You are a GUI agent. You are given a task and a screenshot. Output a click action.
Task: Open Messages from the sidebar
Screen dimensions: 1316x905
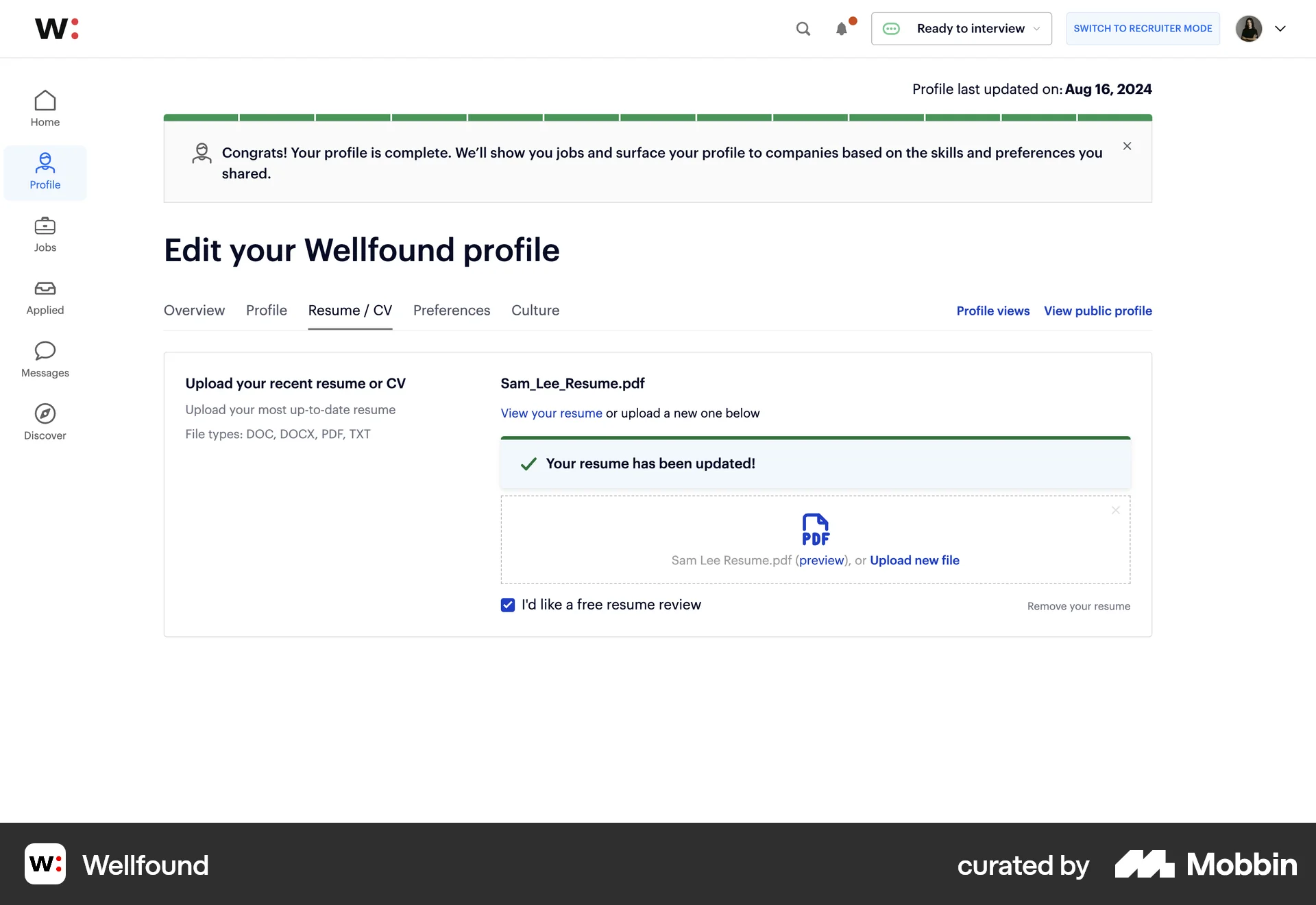point(45,359)
